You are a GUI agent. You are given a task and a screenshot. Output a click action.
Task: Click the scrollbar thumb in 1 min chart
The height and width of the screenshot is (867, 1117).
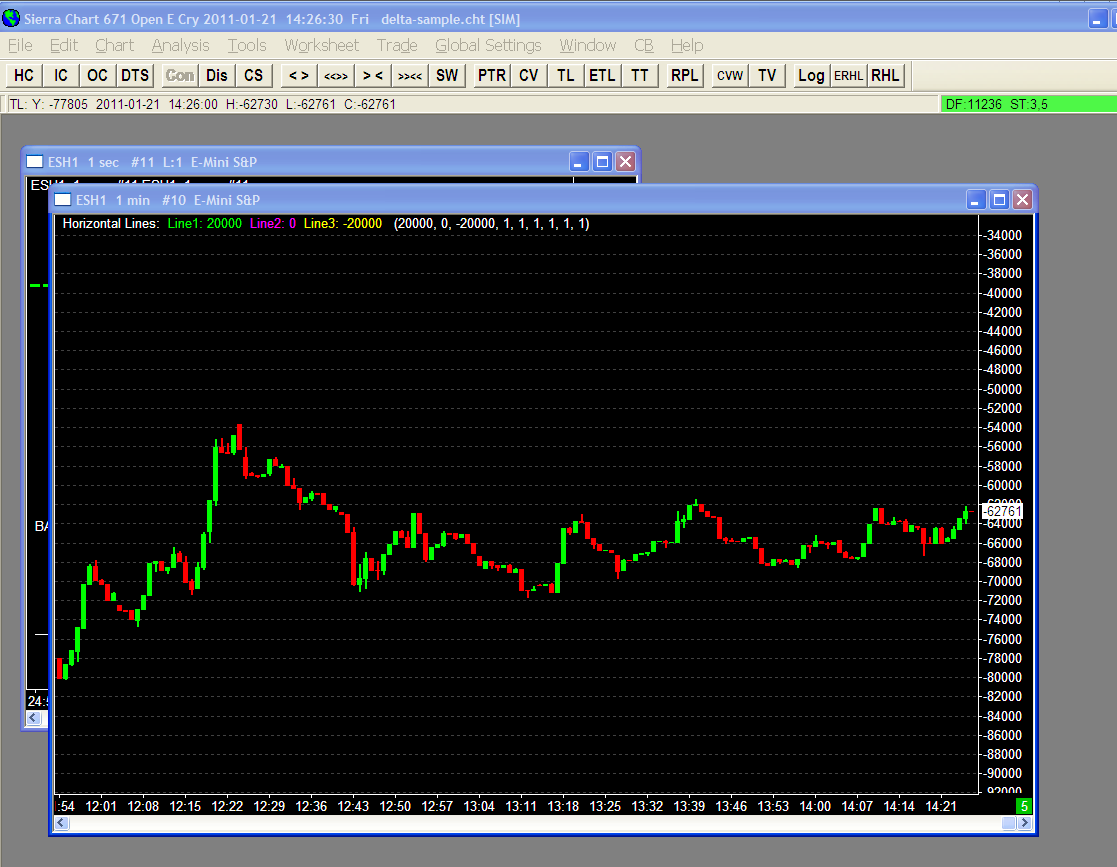tap(1009, 823)
